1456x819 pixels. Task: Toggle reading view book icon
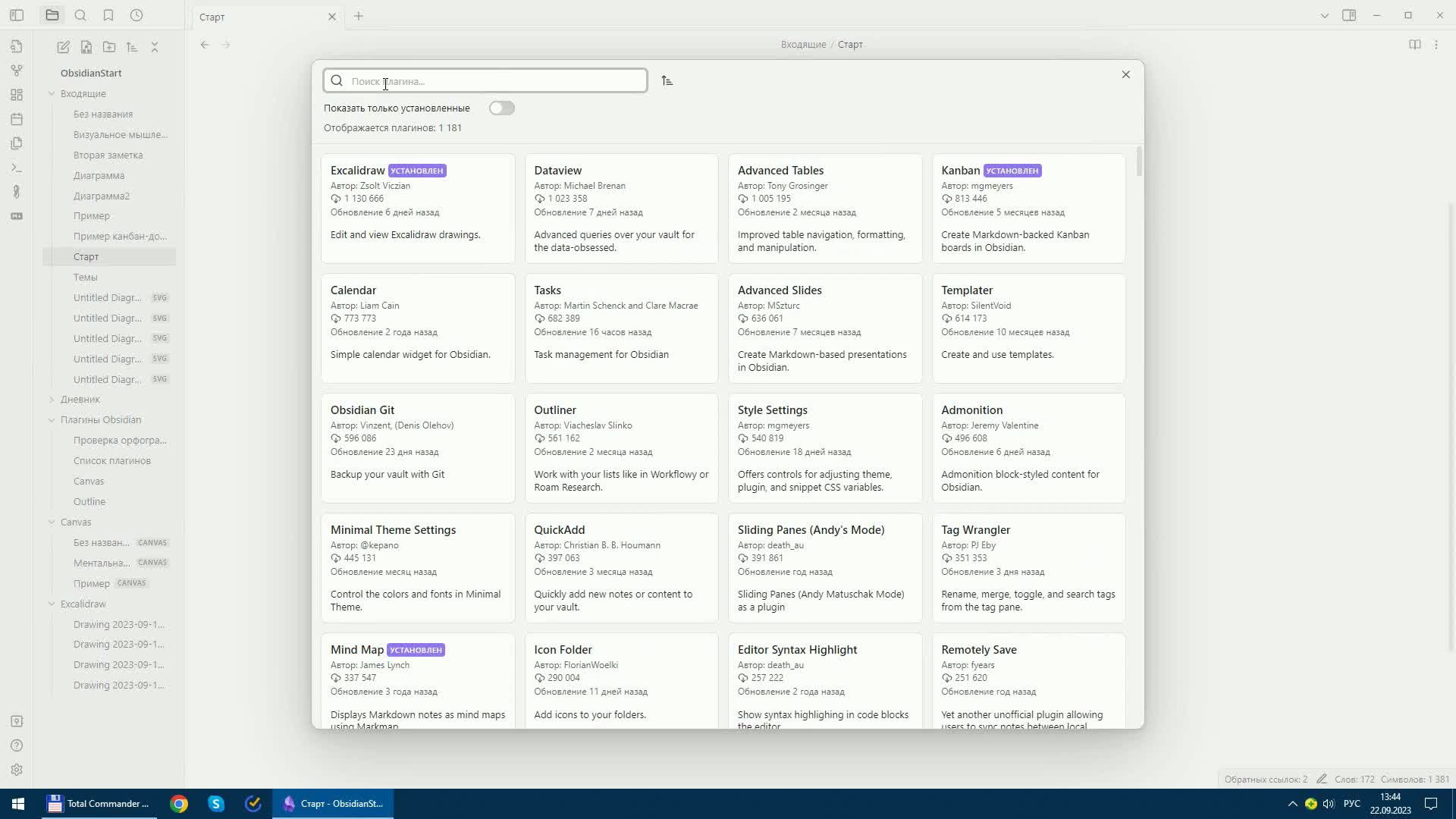pos(1415,45)
